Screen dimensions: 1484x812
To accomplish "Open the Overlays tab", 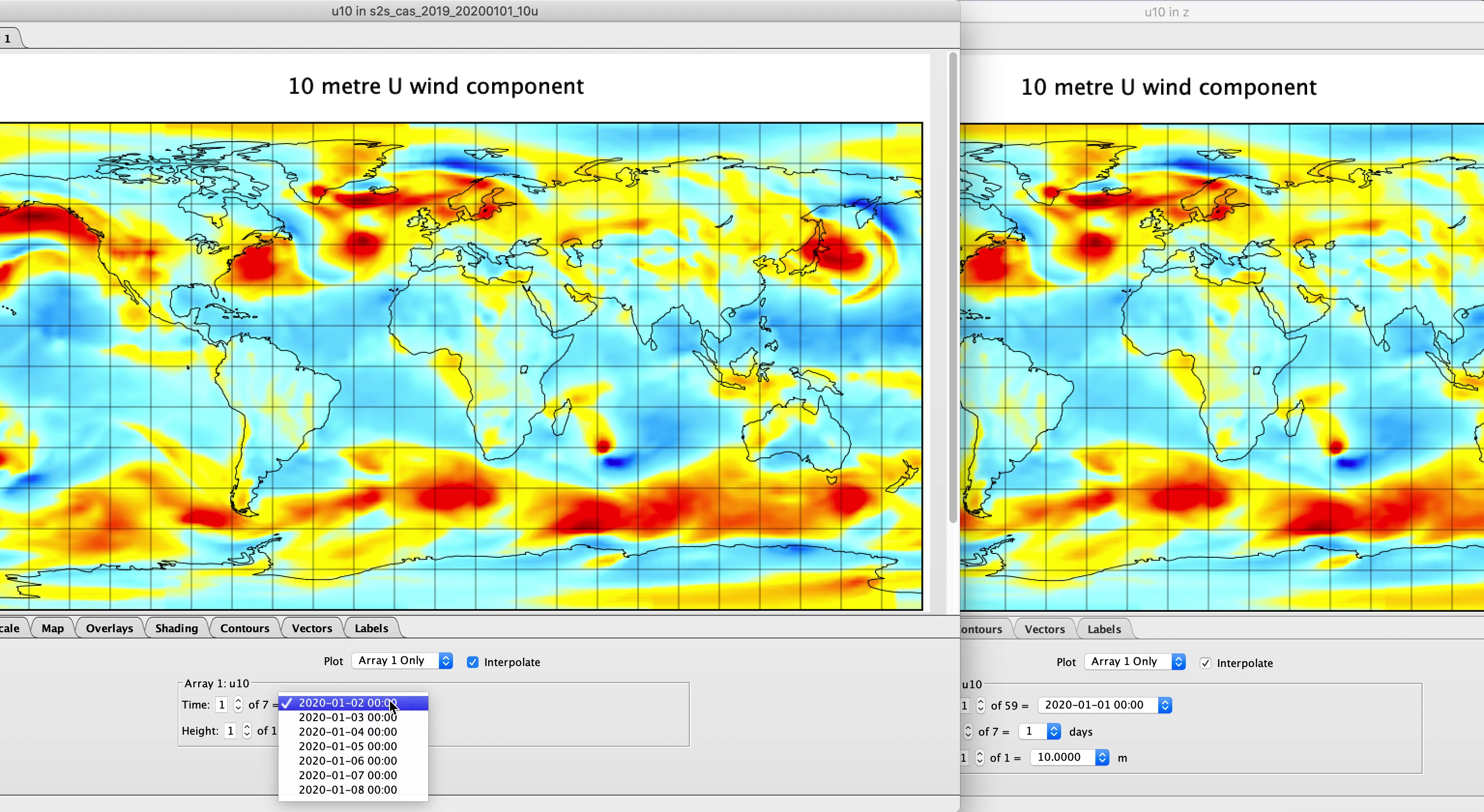I will coord(109,628).
